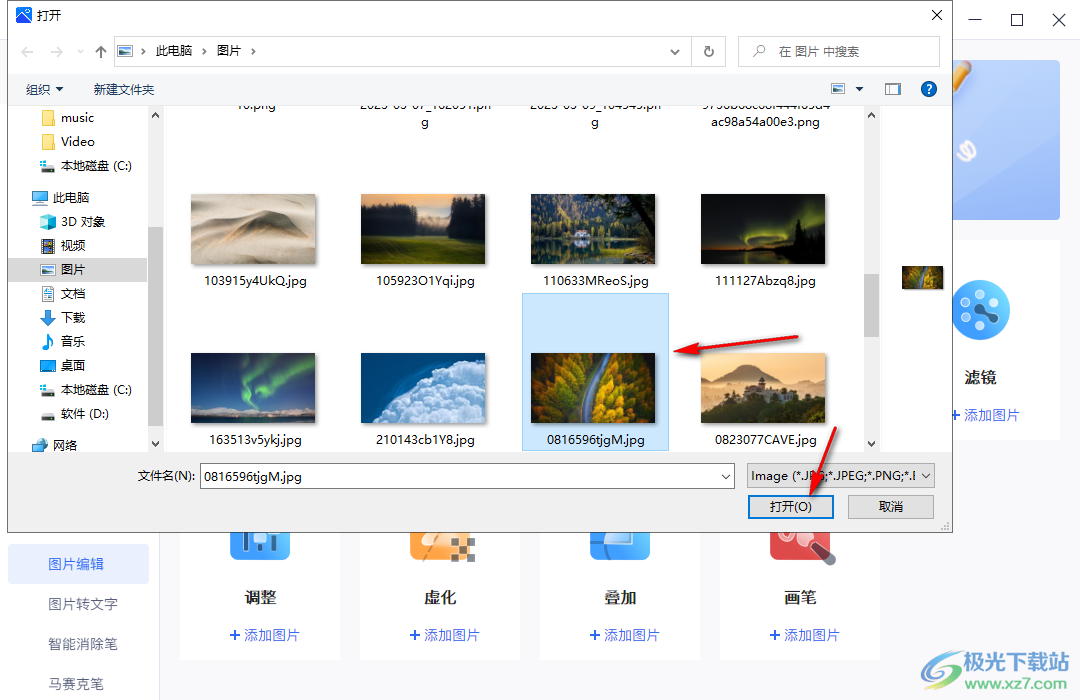Click 添加图片 under 滤镜
The height and width of the screenshot is (700, 1080).
[985, 415]
